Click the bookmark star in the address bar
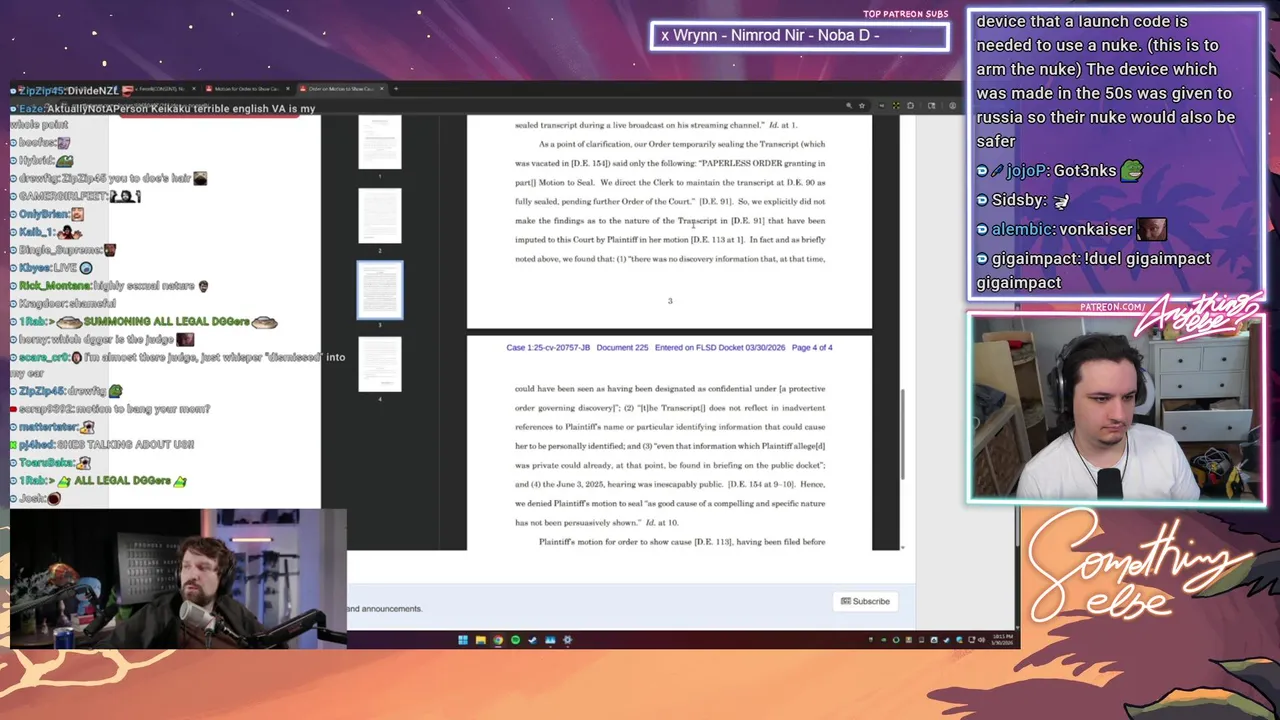This screenshot has height=720, width=1280. click(861, 105)
